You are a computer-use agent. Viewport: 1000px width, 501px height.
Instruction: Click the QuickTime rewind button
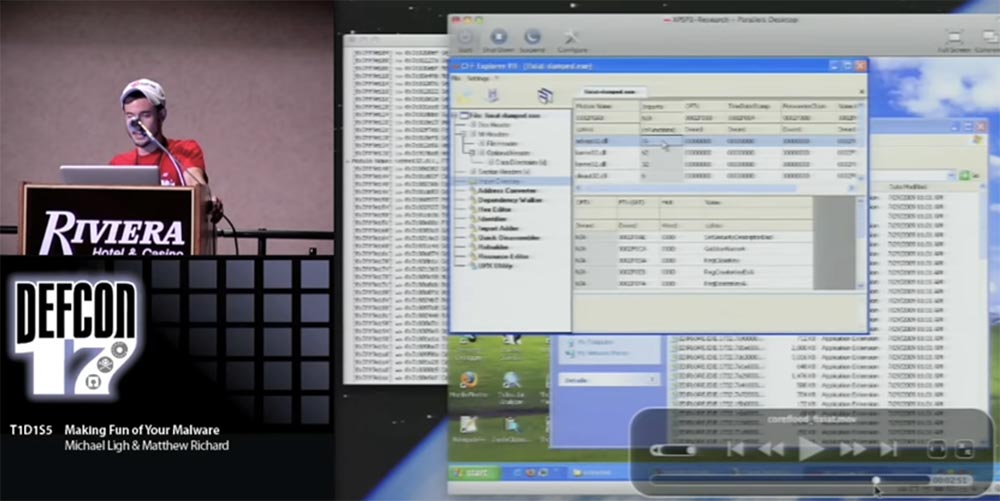(x=771, y=449)
